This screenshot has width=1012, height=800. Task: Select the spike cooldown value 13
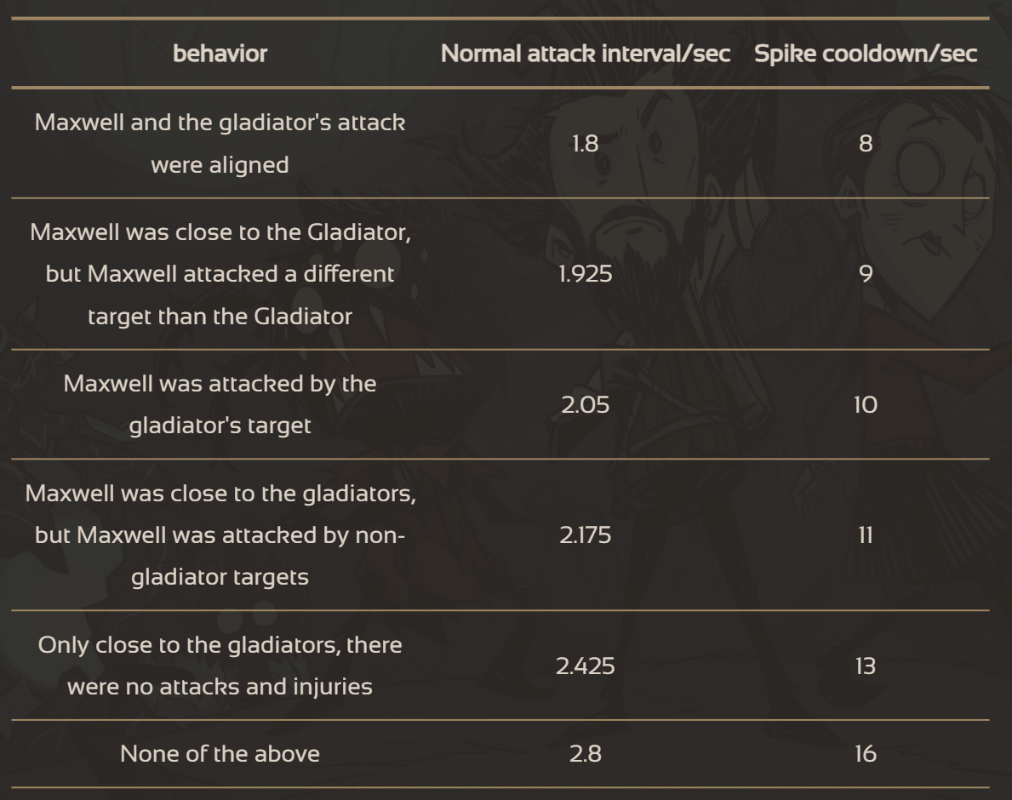pyautogui.click(x=866, y=666)
